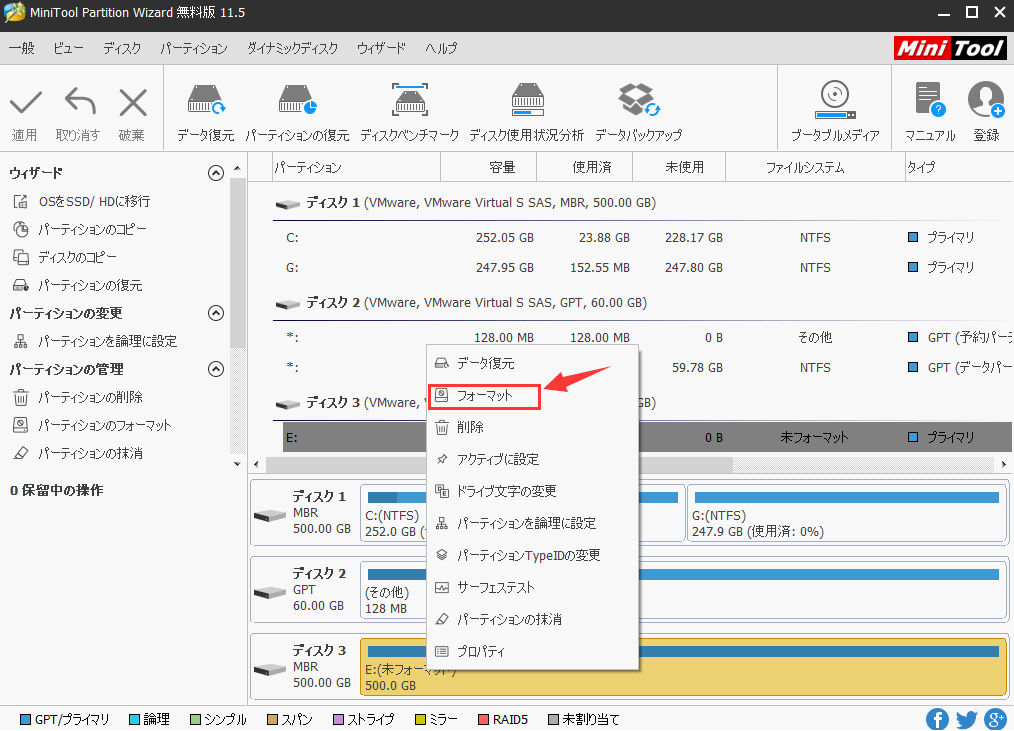Click パーティションのフォーマット in the sidebar
This screenshot has width=1014, height=731.
click(x=92, y=425)
